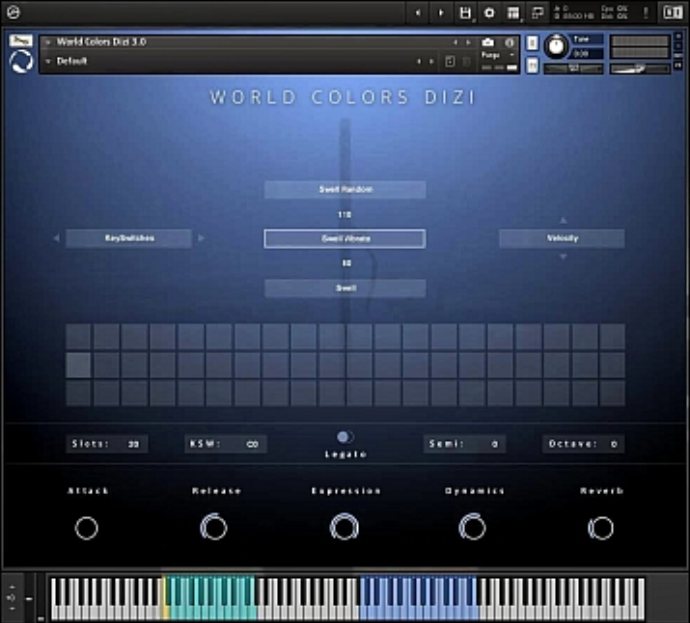Screen dimensions: 690x623
Task: Click the minimize view windows icon
Action: [537, 13]
